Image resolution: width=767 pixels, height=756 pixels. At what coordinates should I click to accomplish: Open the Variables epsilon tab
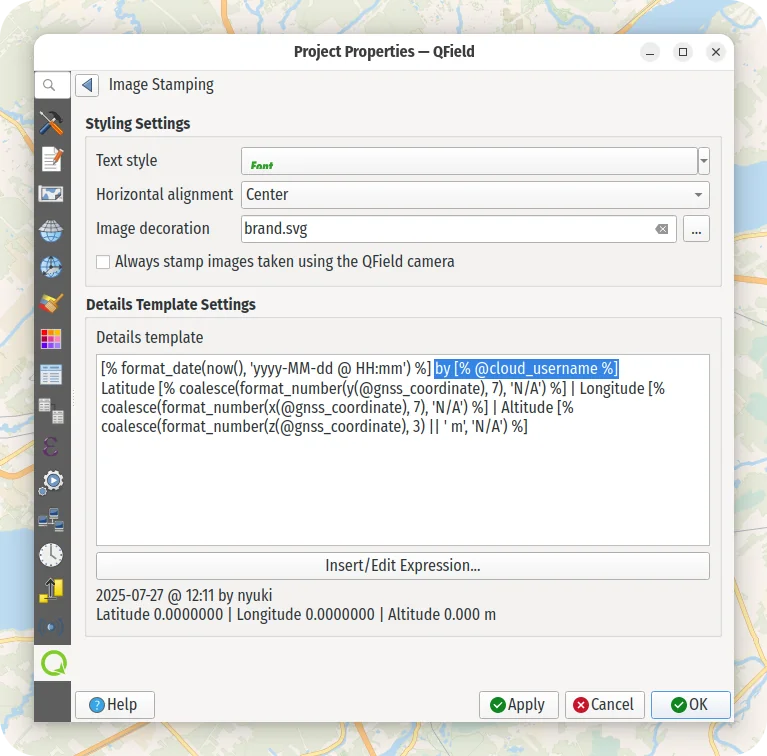pos(51,446)
